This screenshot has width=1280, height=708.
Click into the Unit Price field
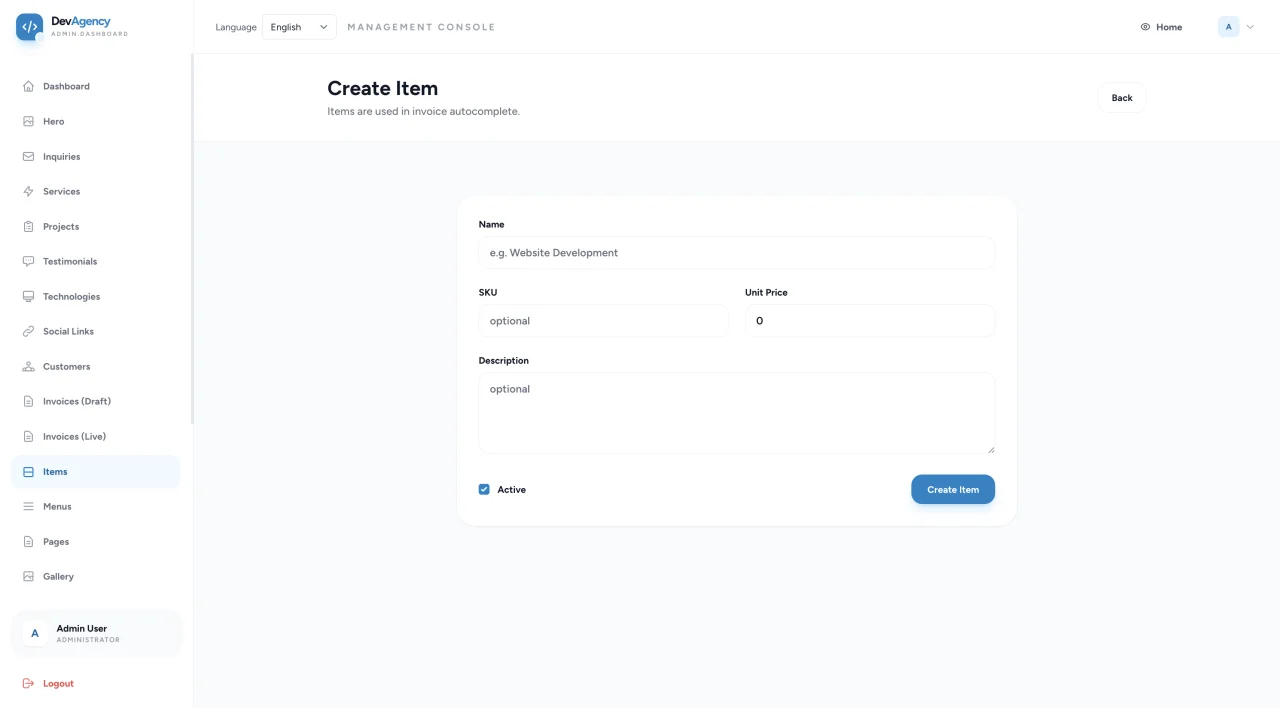click(x=870, y=321)
